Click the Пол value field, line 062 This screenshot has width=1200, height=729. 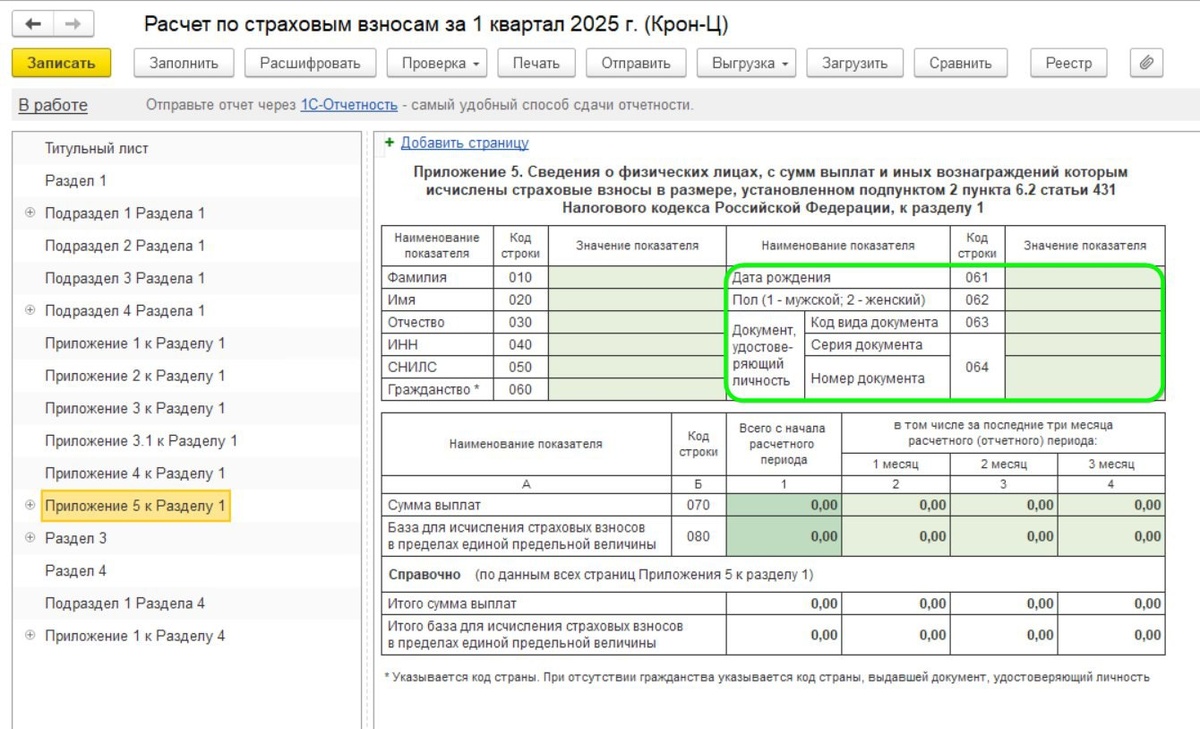(1084, 300)
